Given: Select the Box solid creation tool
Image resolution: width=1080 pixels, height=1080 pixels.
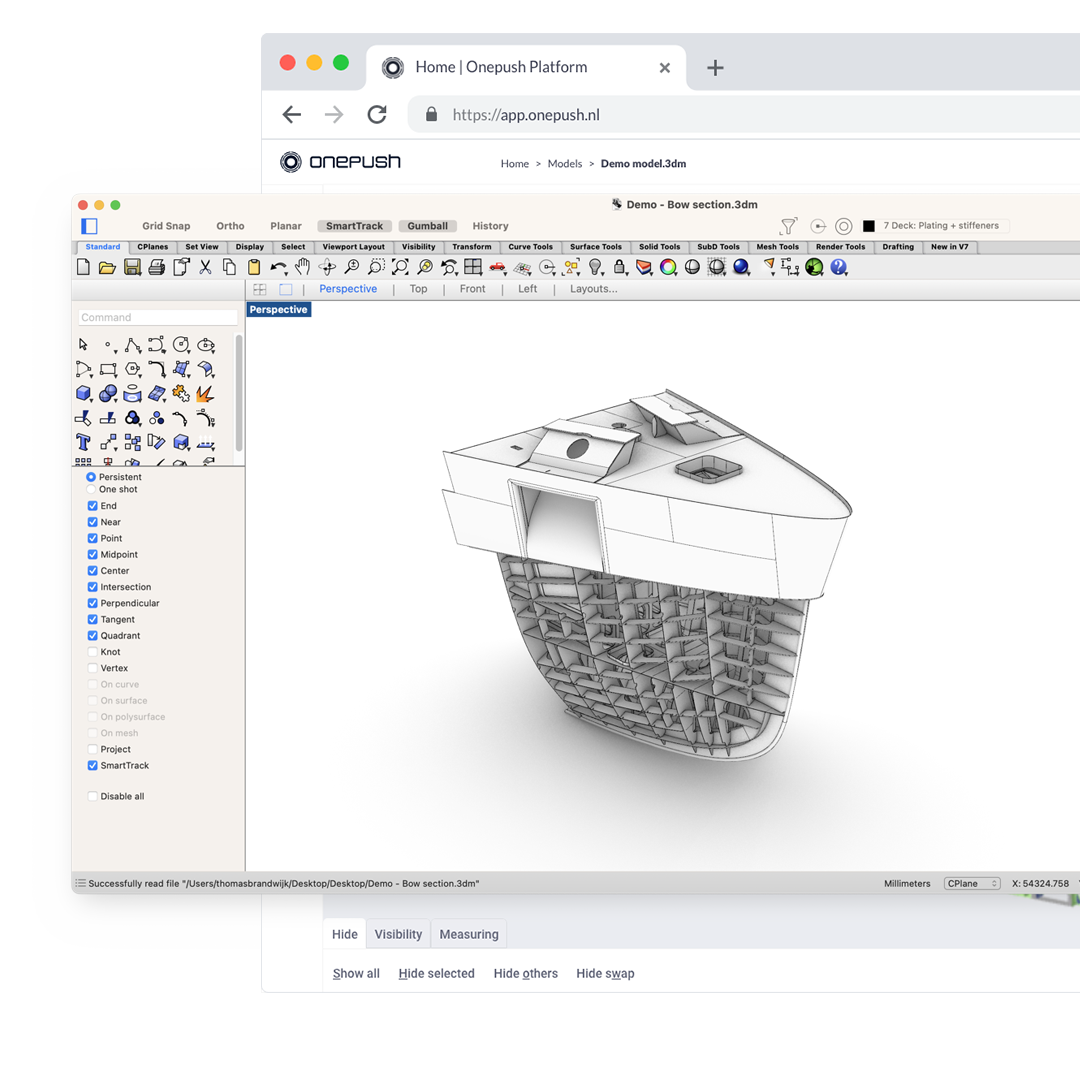Looking at the screenshot, I should pos(83,393).
